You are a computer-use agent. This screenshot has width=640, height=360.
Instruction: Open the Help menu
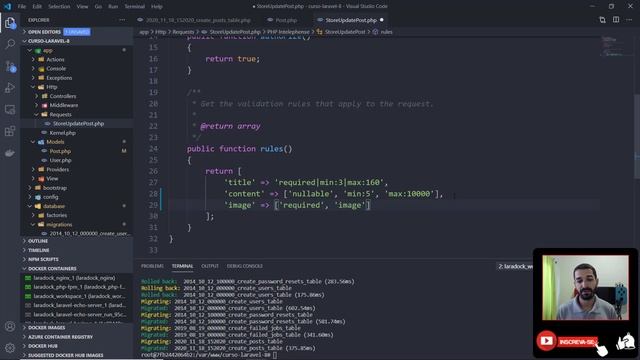pos(157,7)
